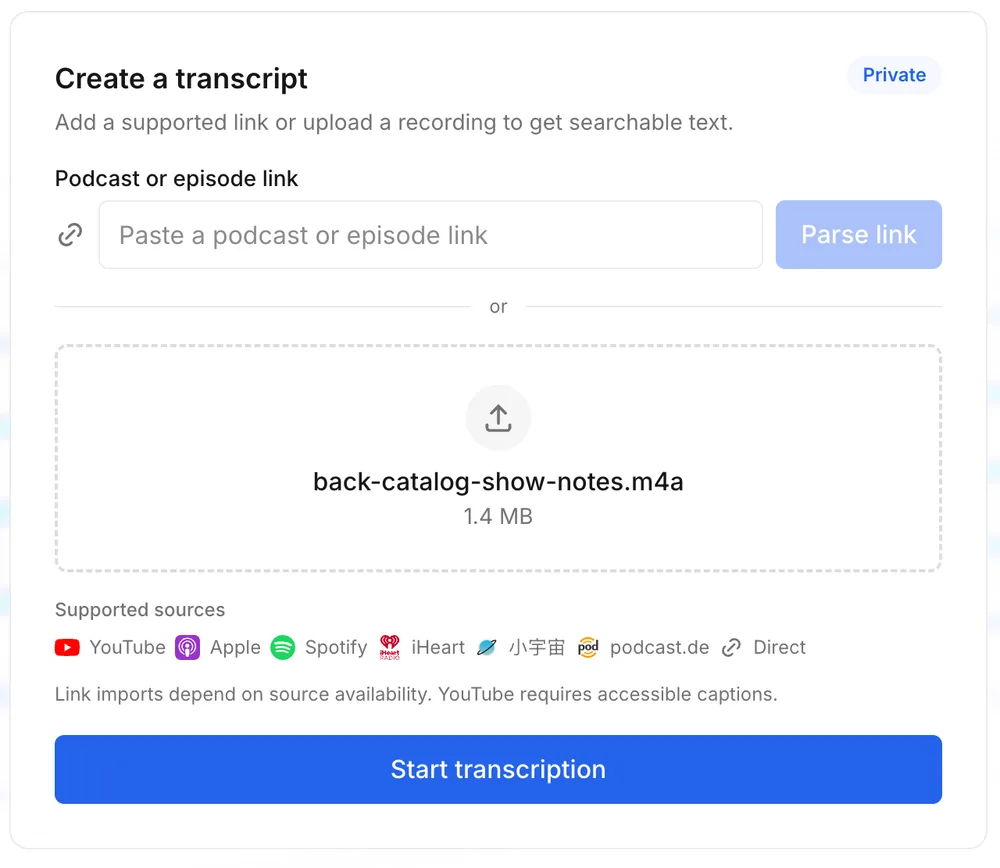Click the 小宇宙 source label
The height and width of the screenshot is (868, 1000).
(x=537, y=647)
